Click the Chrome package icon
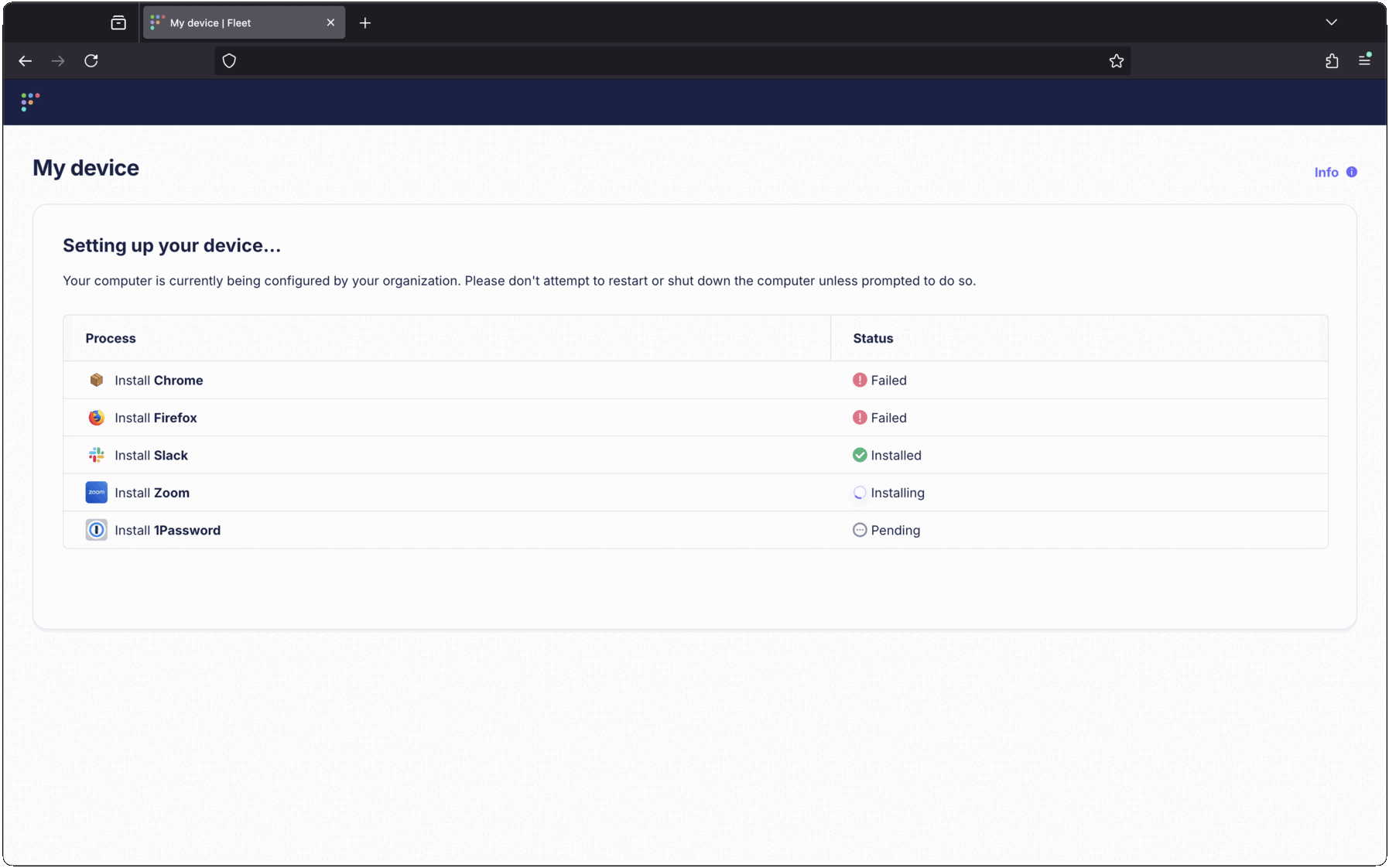Viewport: 1389px width, 868px height. [x=96, y=380]
